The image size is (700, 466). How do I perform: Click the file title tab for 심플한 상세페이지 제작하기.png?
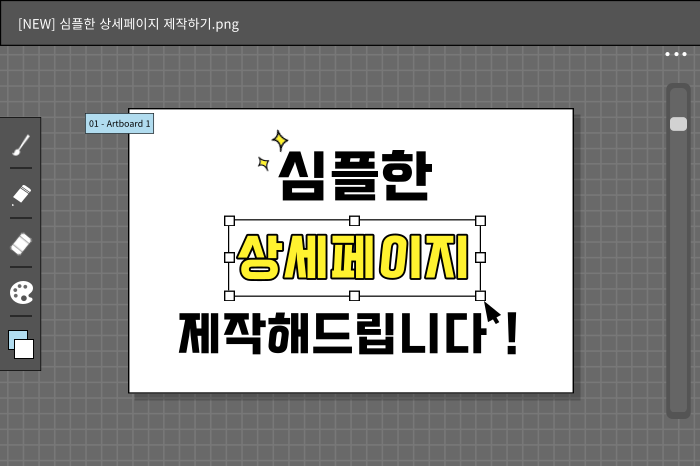pyautogui.click(x=128, y=23)
